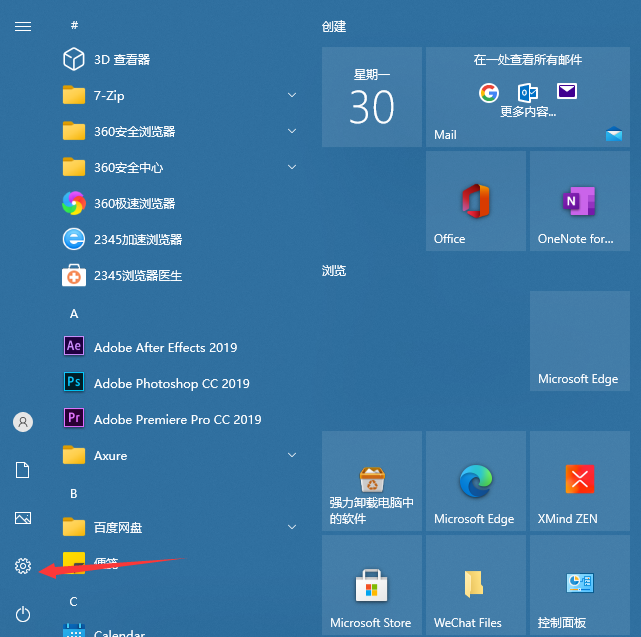Launch Adobe After Effects 2019

tap(165, 347)
